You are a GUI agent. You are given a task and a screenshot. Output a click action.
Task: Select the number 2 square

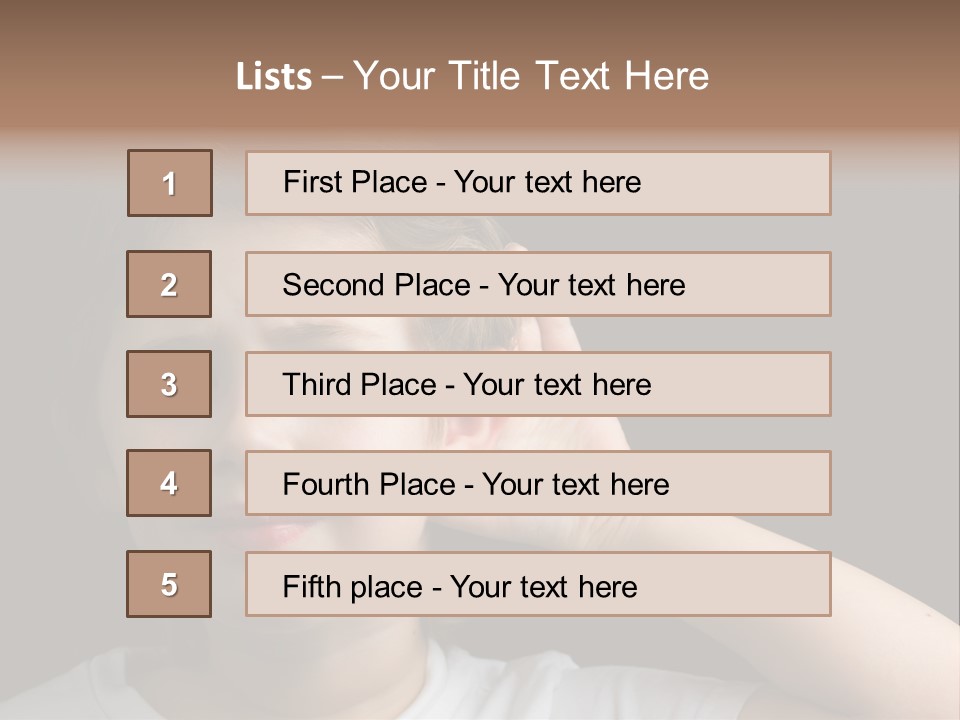point(170,284)
